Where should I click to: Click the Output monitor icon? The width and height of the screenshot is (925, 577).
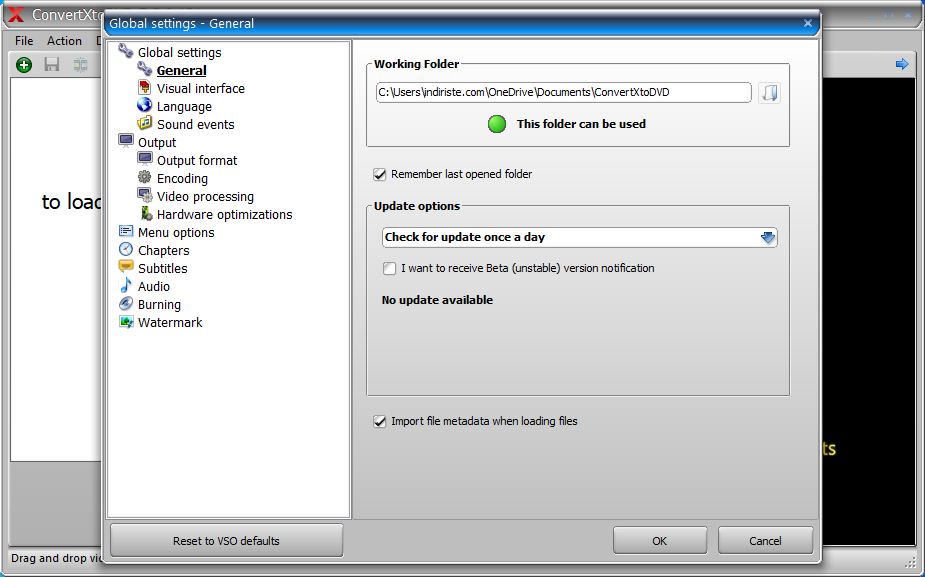pos(126,141)
